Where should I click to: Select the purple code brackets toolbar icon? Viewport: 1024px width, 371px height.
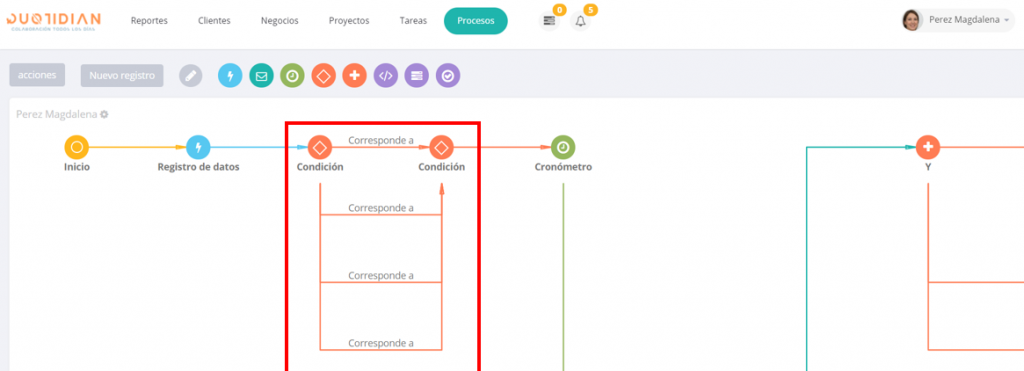tap(385, 76)
